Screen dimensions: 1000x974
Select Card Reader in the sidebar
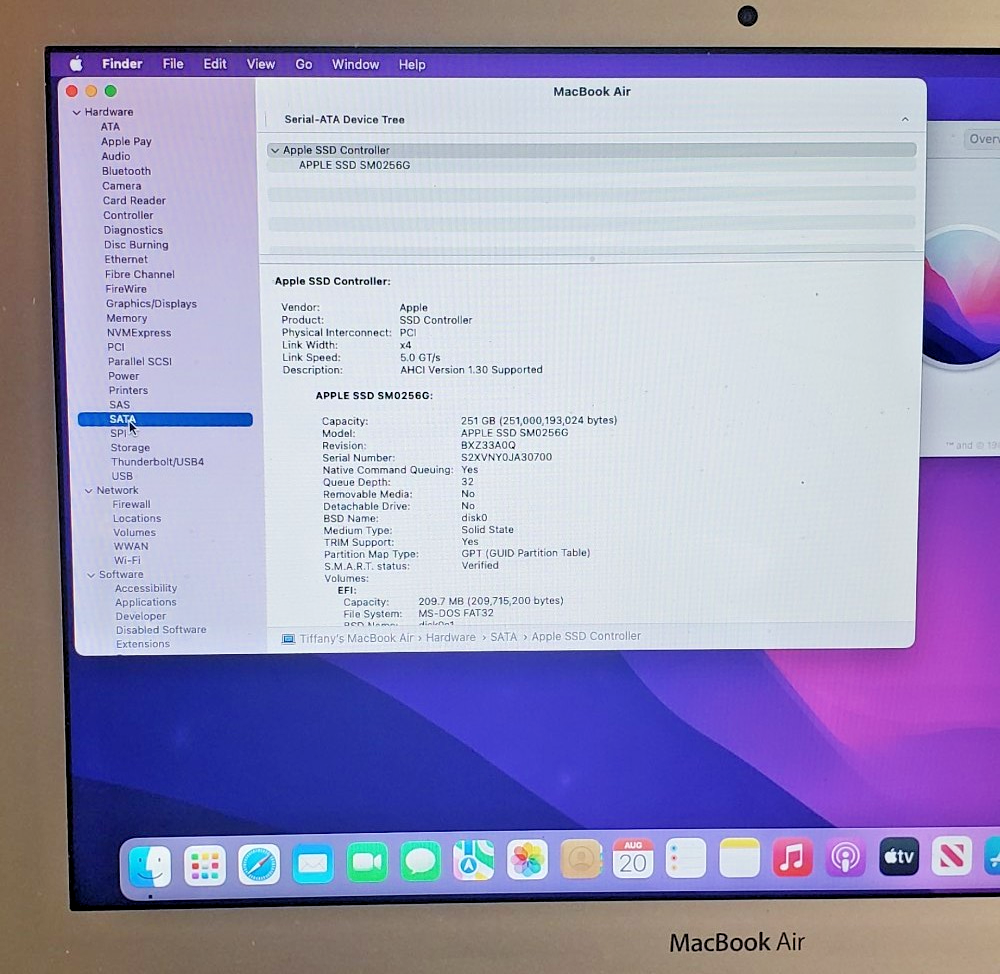click(x=134, y=200)
